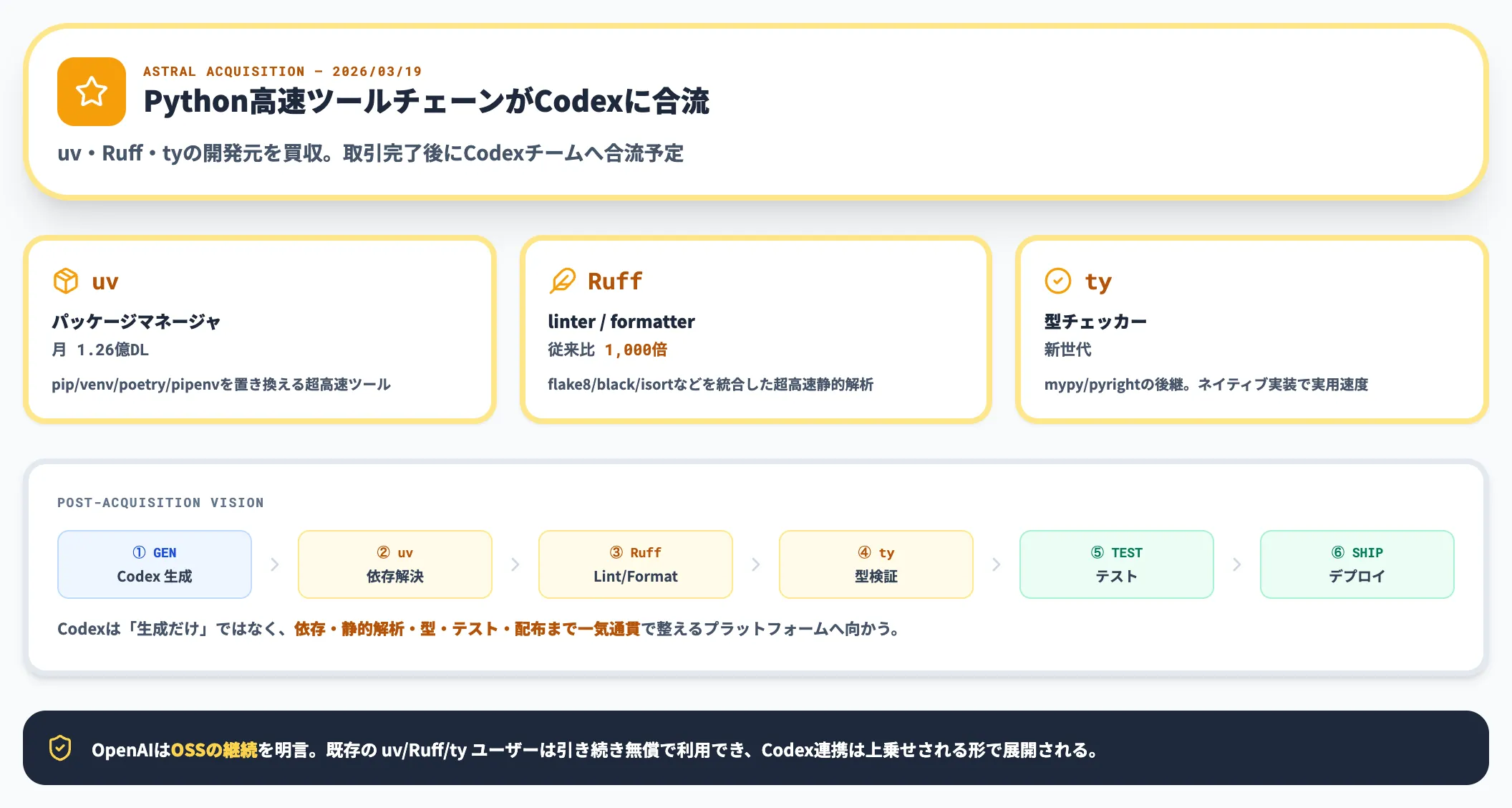
Task: Click the shield icon in the bottom banner
Action: point(61,749)
